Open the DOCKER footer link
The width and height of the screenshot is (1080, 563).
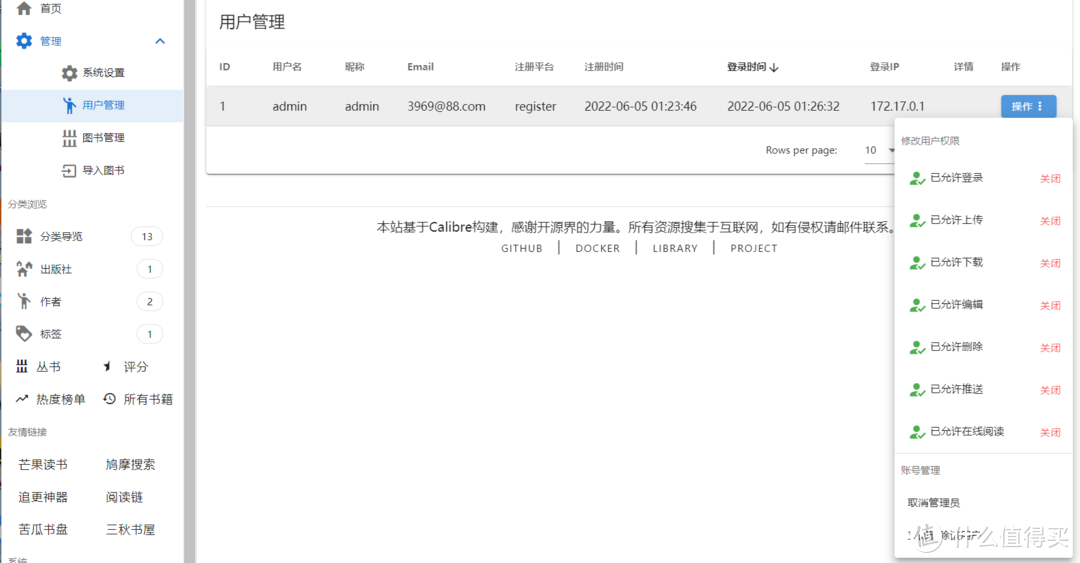[x=597, y=248]
